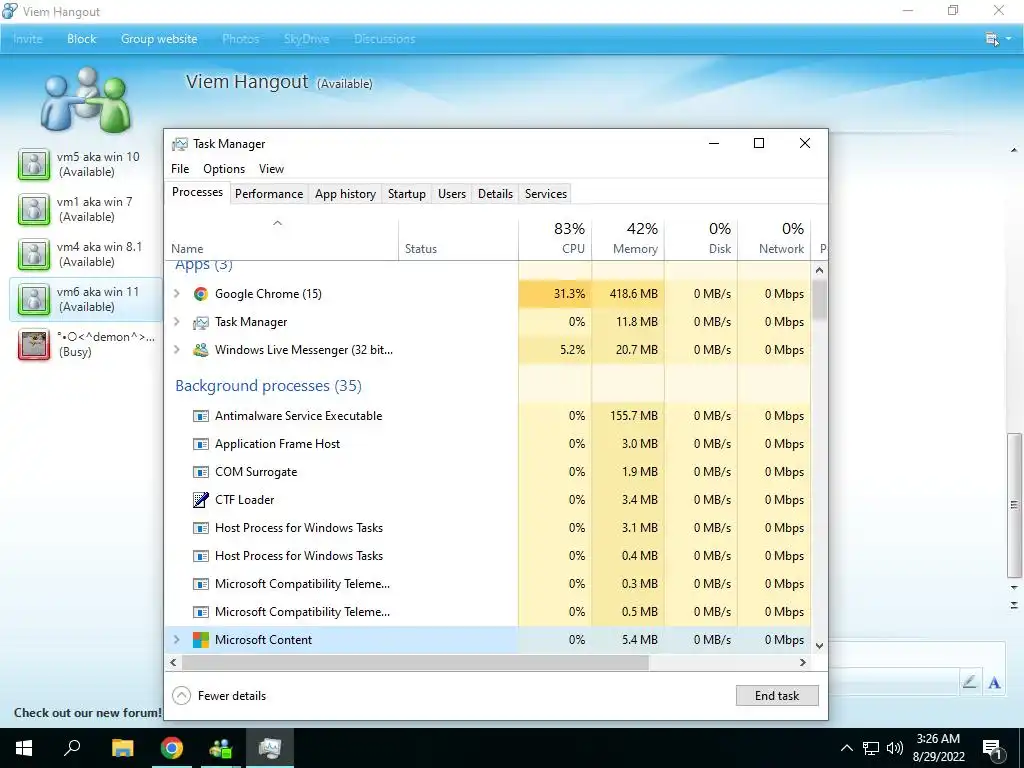Open the Users tab
Screen dimensions: 1024x768
[452, 194]
